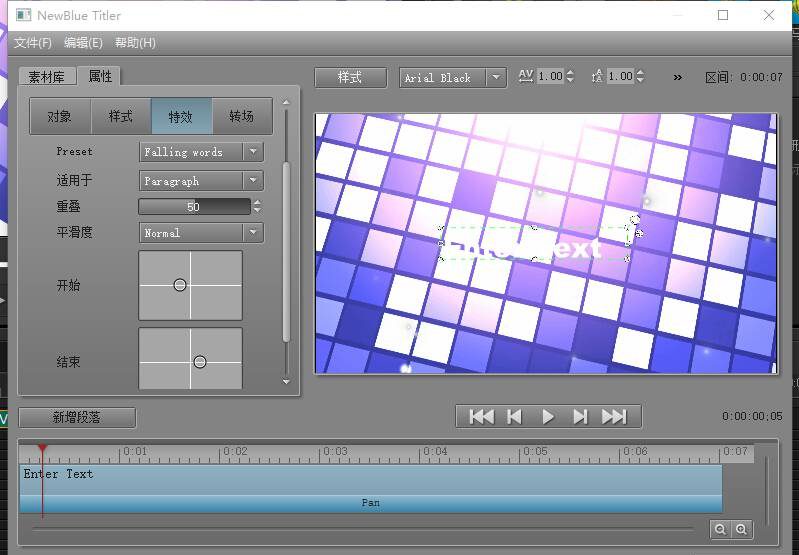
Task: Open the 文件(F) menu
Action: click(x=33, y=43)
